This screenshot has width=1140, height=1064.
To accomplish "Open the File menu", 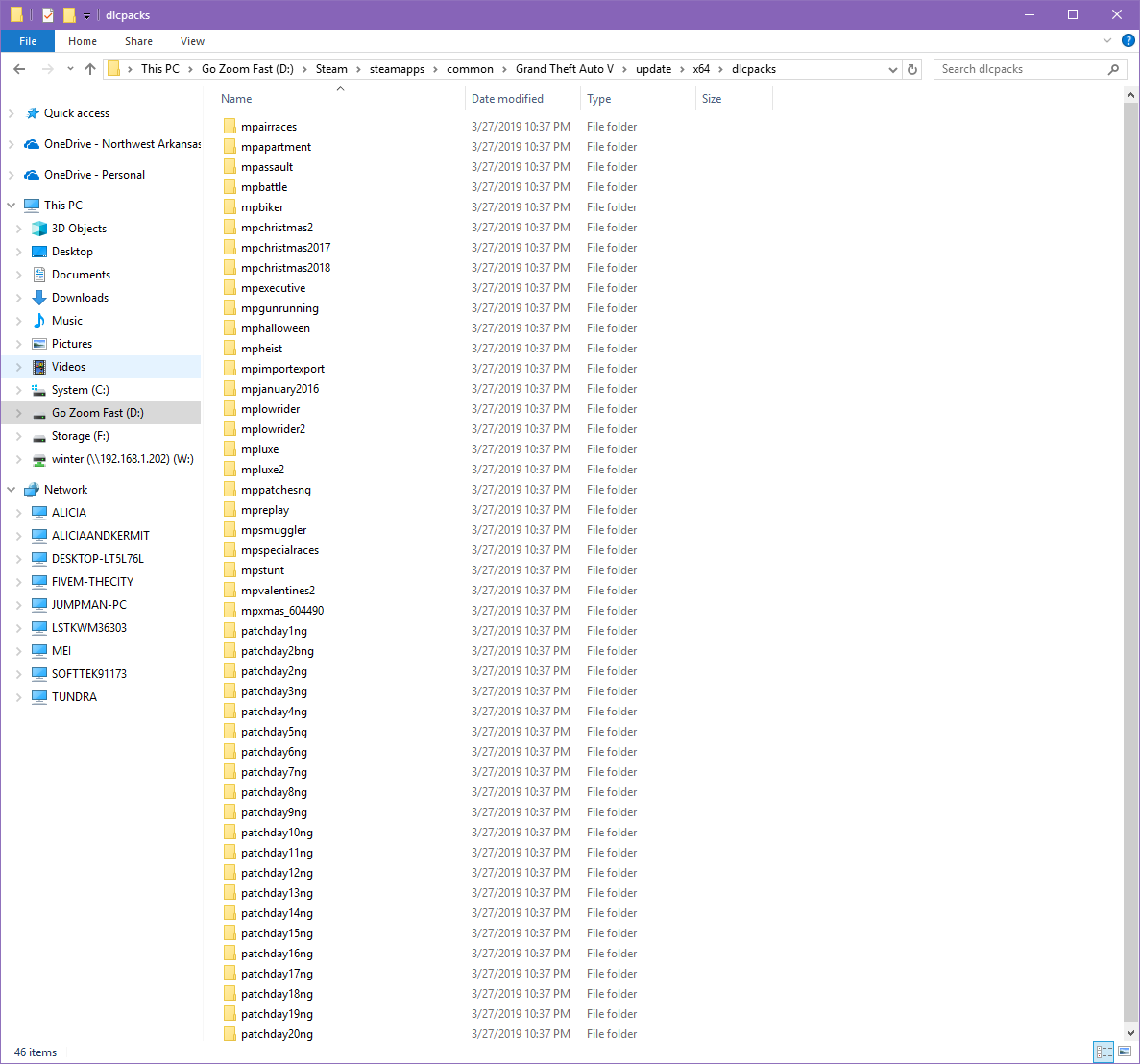I will point(28,41).
